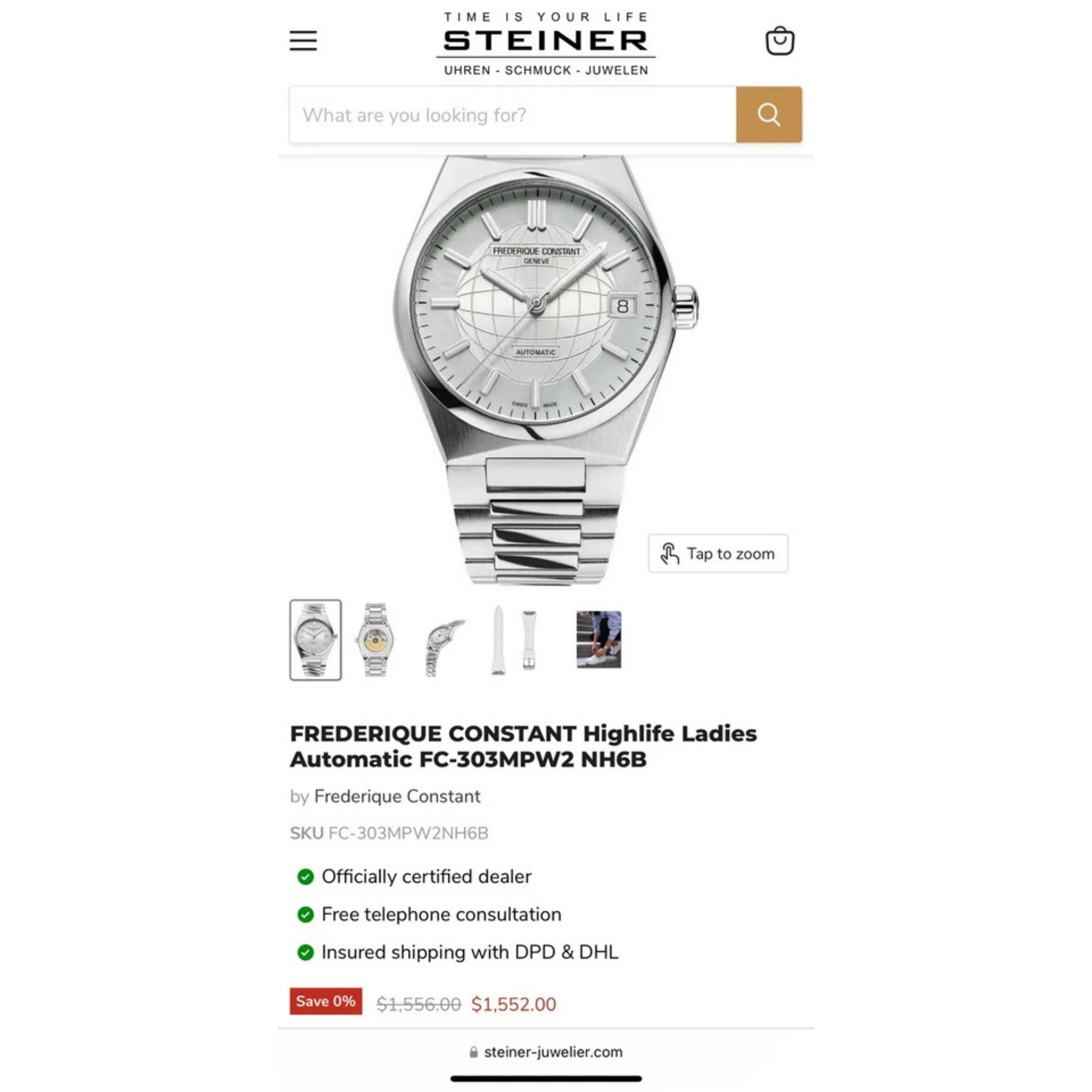Tap to zoom the watch image
Image resolution: width=1092 pixels, height=1092 pixels.
click(718, 553)
